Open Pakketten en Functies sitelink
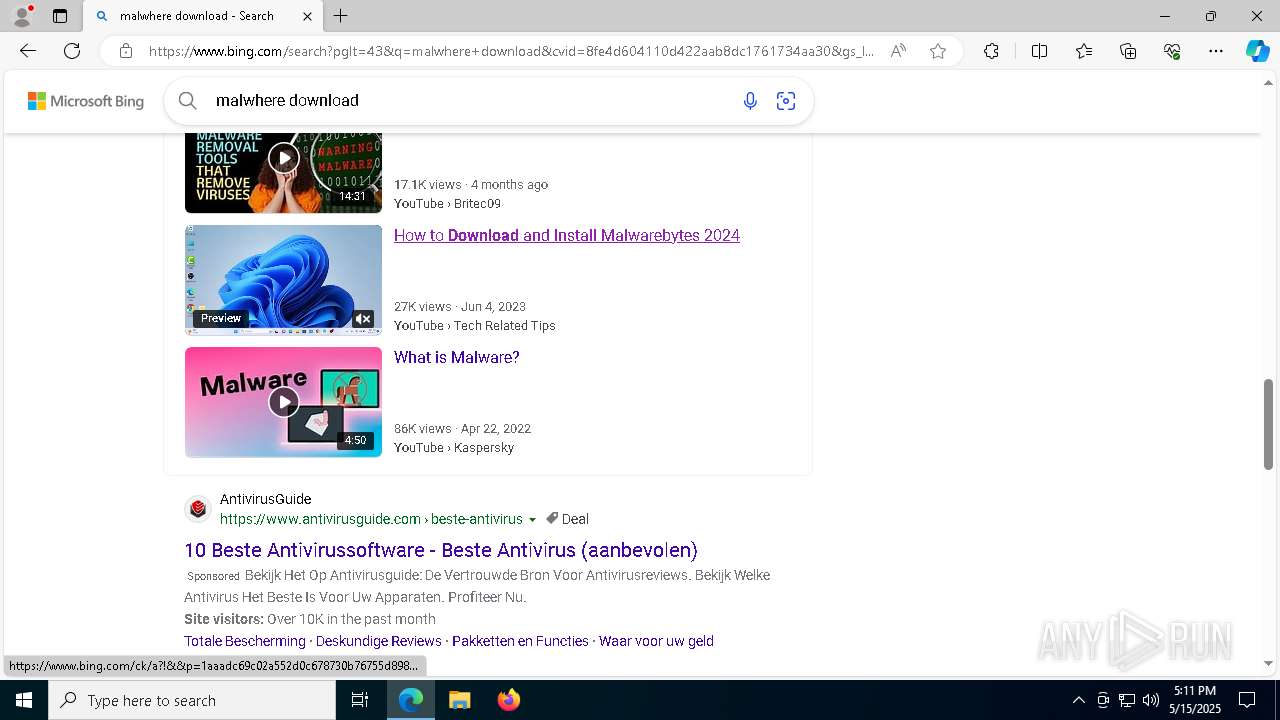This screenshot has width=1280, height=720. 520,641
